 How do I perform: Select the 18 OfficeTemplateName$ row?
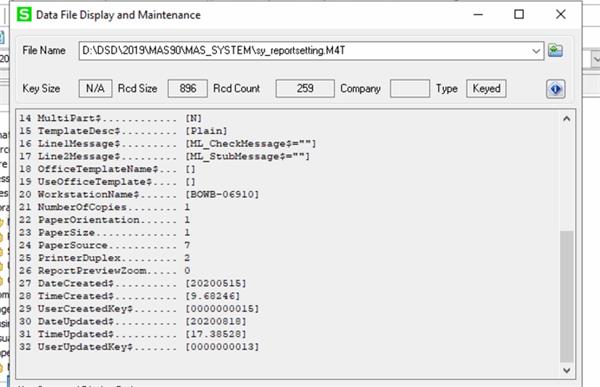click(108, 169)
